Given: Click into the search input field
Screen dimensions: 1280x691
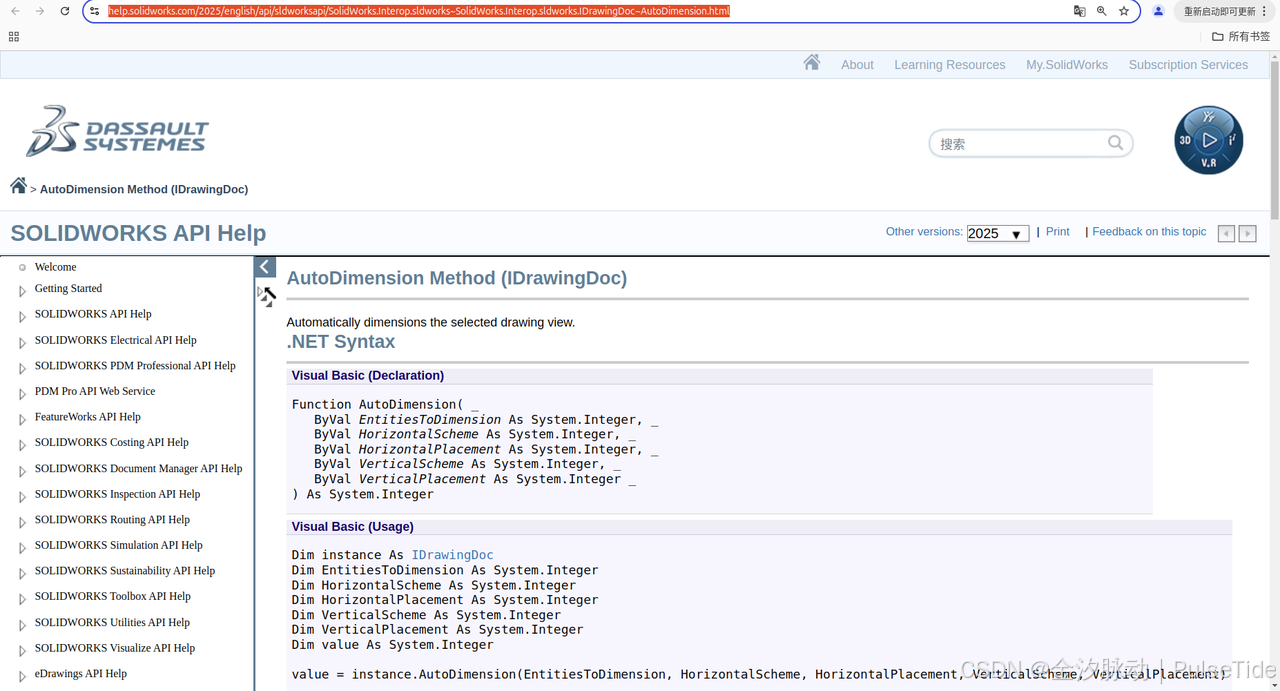Looking at the screenshot, I should click(1018, 144).
